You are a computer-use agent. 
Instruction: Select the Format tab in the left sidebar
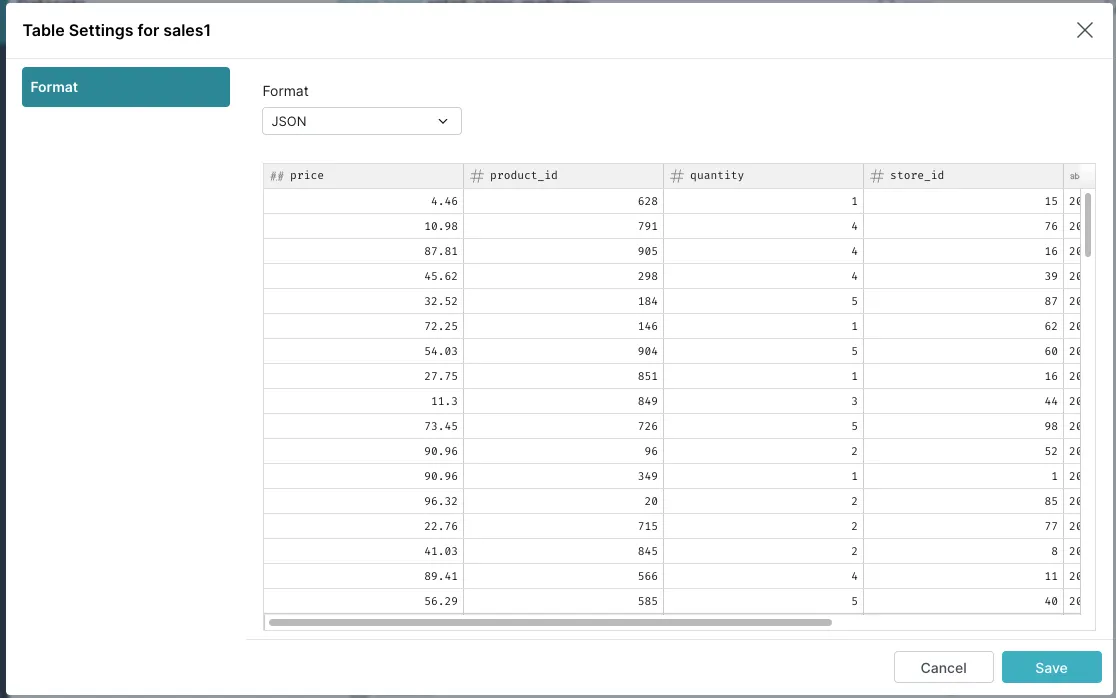click(x=125, y=87)
